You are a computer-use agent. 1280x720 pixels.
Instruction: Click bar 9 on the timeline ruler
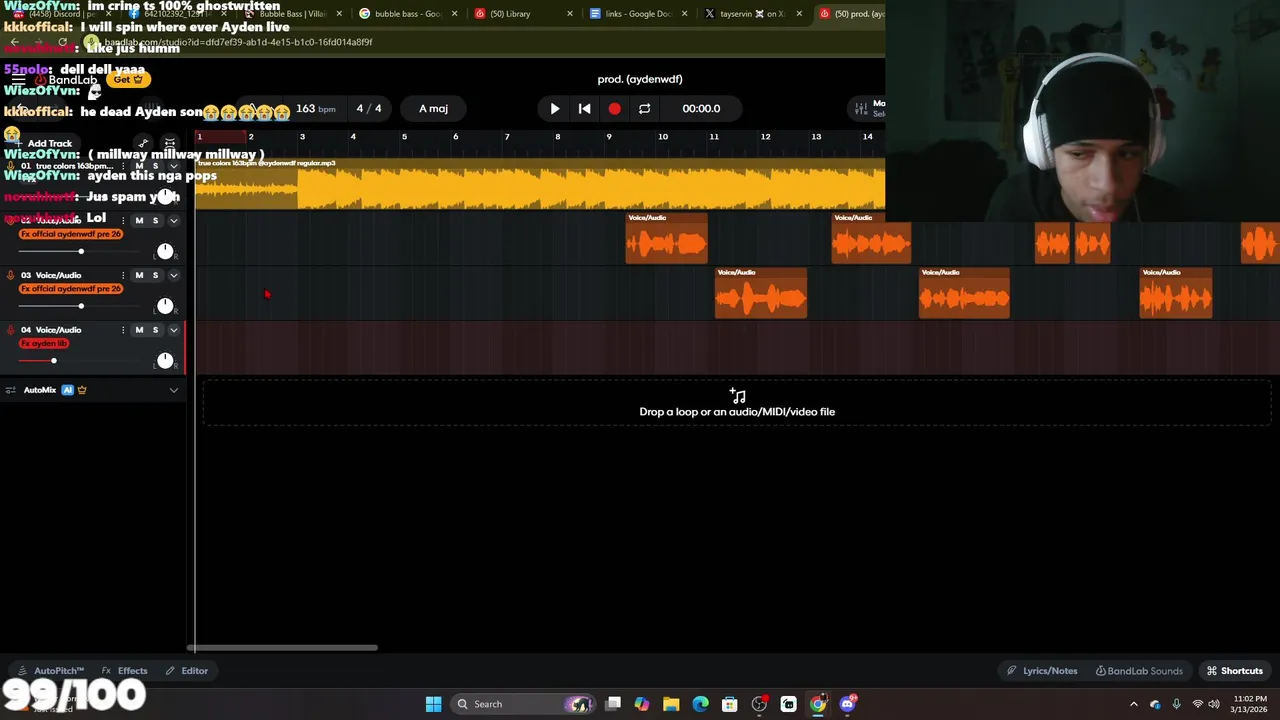coord(609,137)
